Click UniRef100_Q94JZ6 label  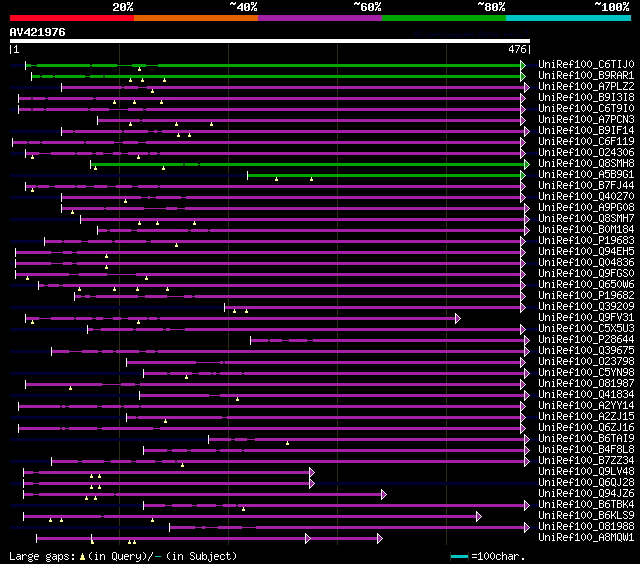click(586, 494)
